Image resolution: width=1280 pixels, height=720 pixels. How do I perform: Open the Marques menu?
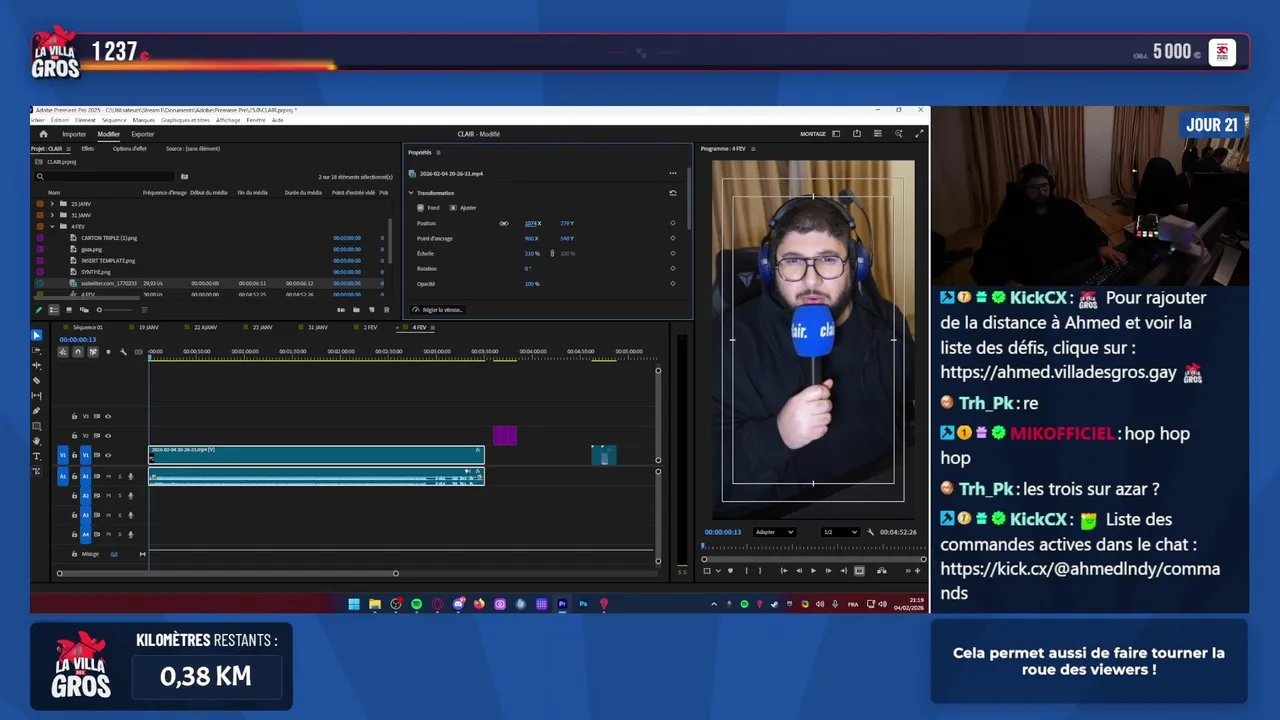coord(144,120)
